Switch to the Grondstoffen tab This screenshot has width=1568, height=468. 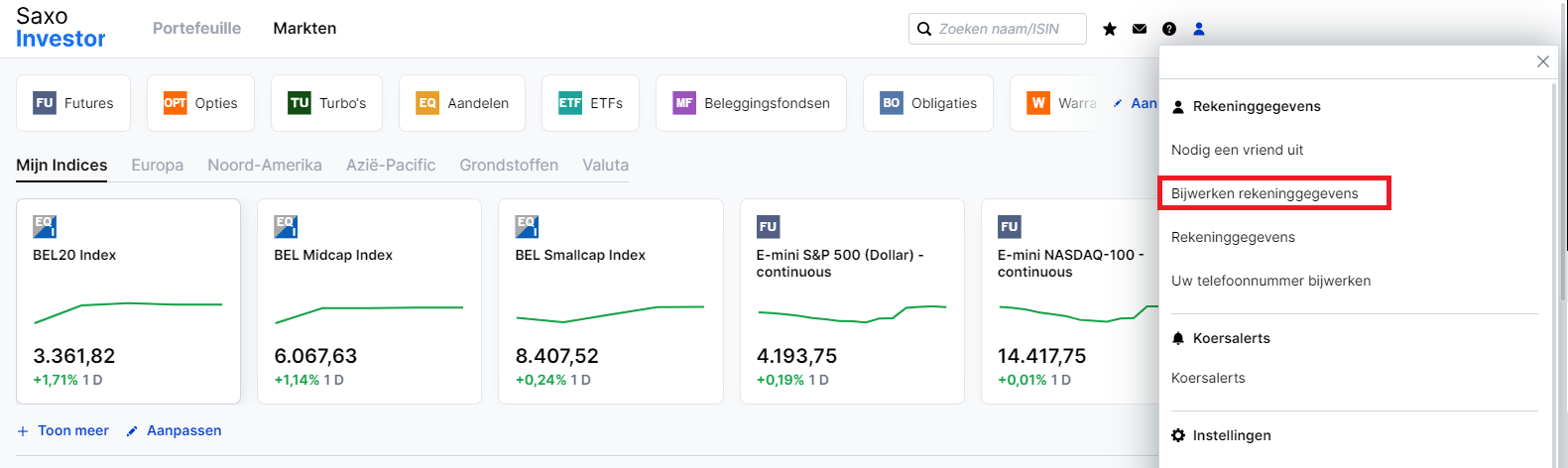[509, 166]
